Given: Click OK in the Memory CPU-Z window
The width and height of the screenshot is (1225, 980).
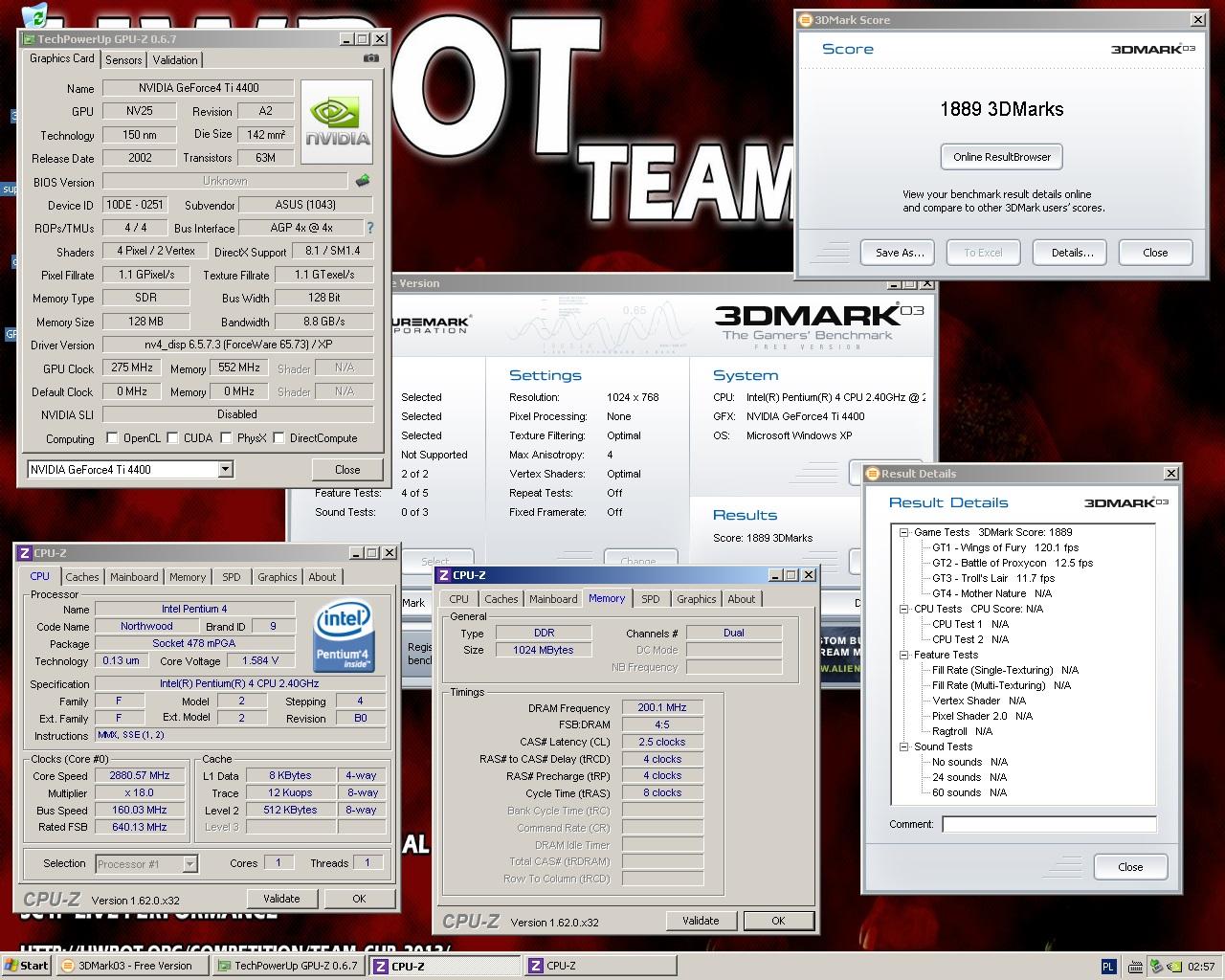Looking at the screenshot, I should click(778, 921).
